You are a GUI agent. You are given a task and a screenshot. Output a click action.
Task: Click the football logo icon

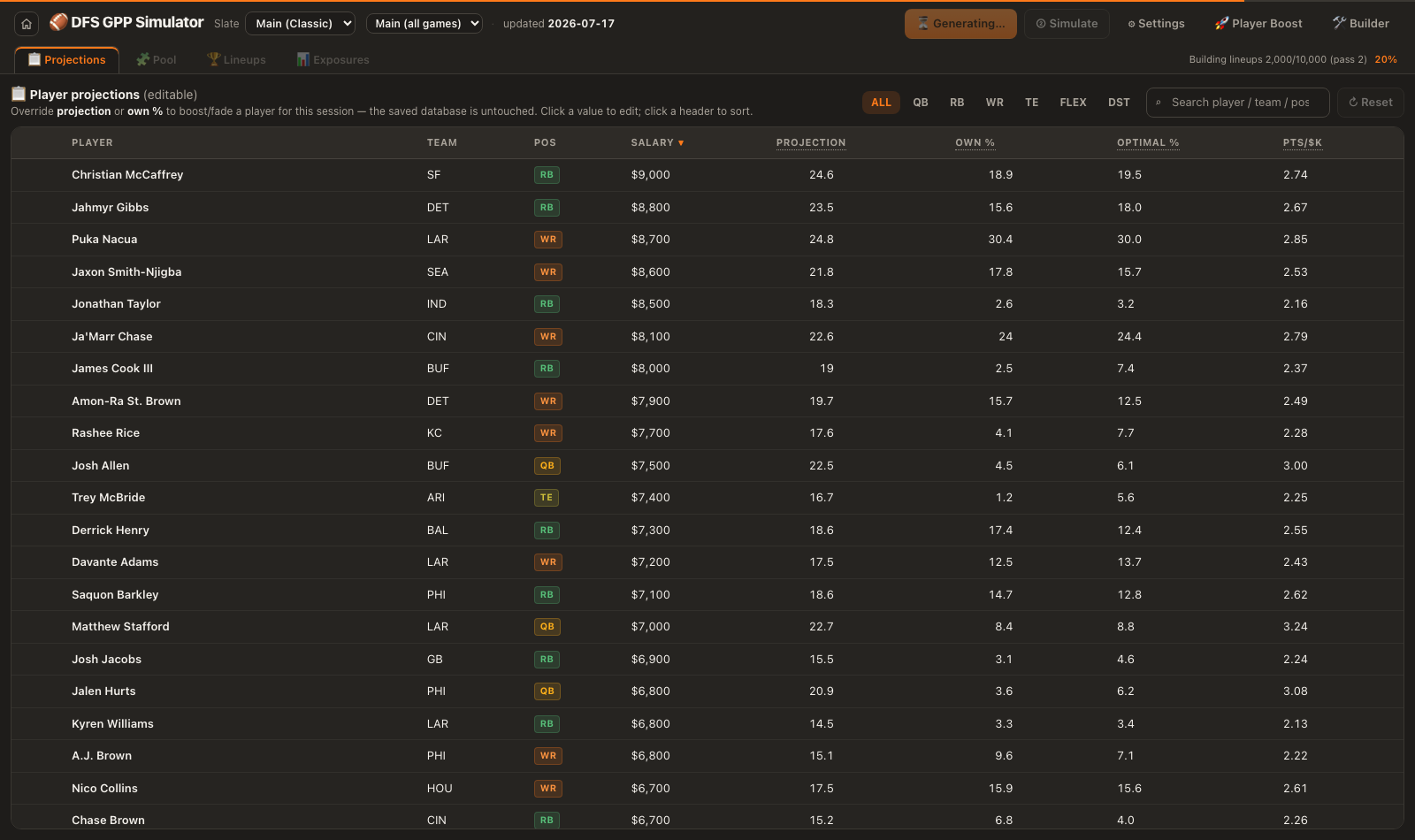pos(58,22)
